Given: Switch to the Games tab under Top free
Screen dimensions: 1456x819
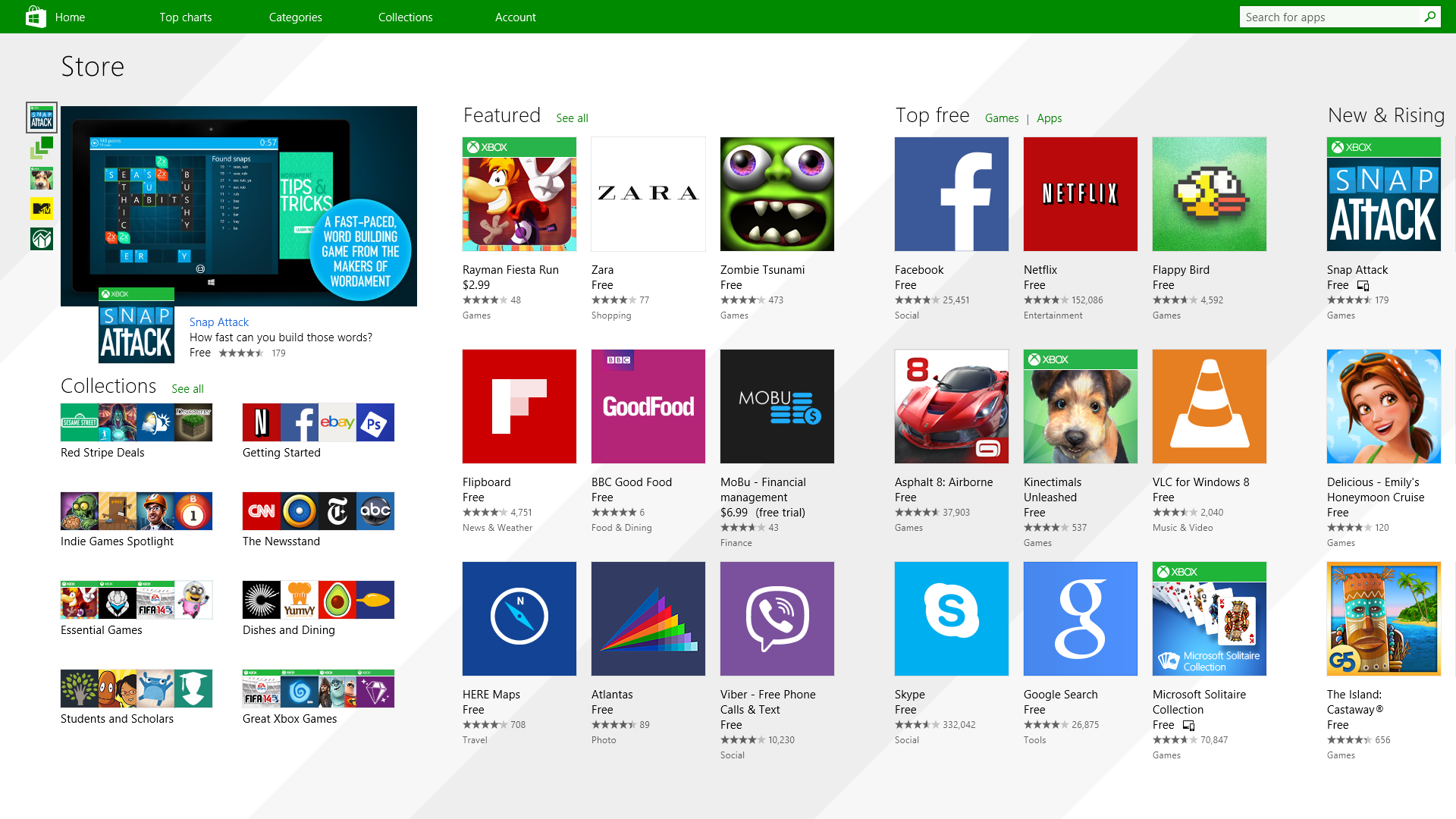Looking at the screenshot, I should click(x=1000, y=118).
